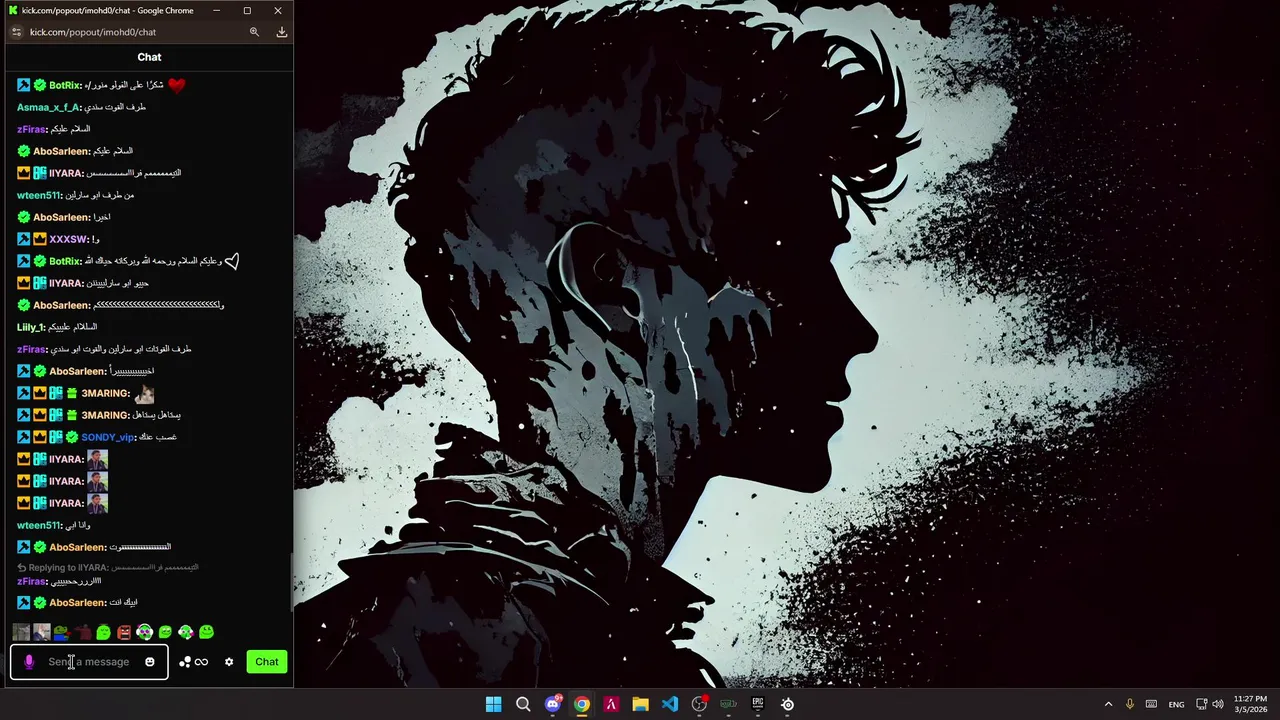Pick the first gray photo emote in emote row

[21, 632]
